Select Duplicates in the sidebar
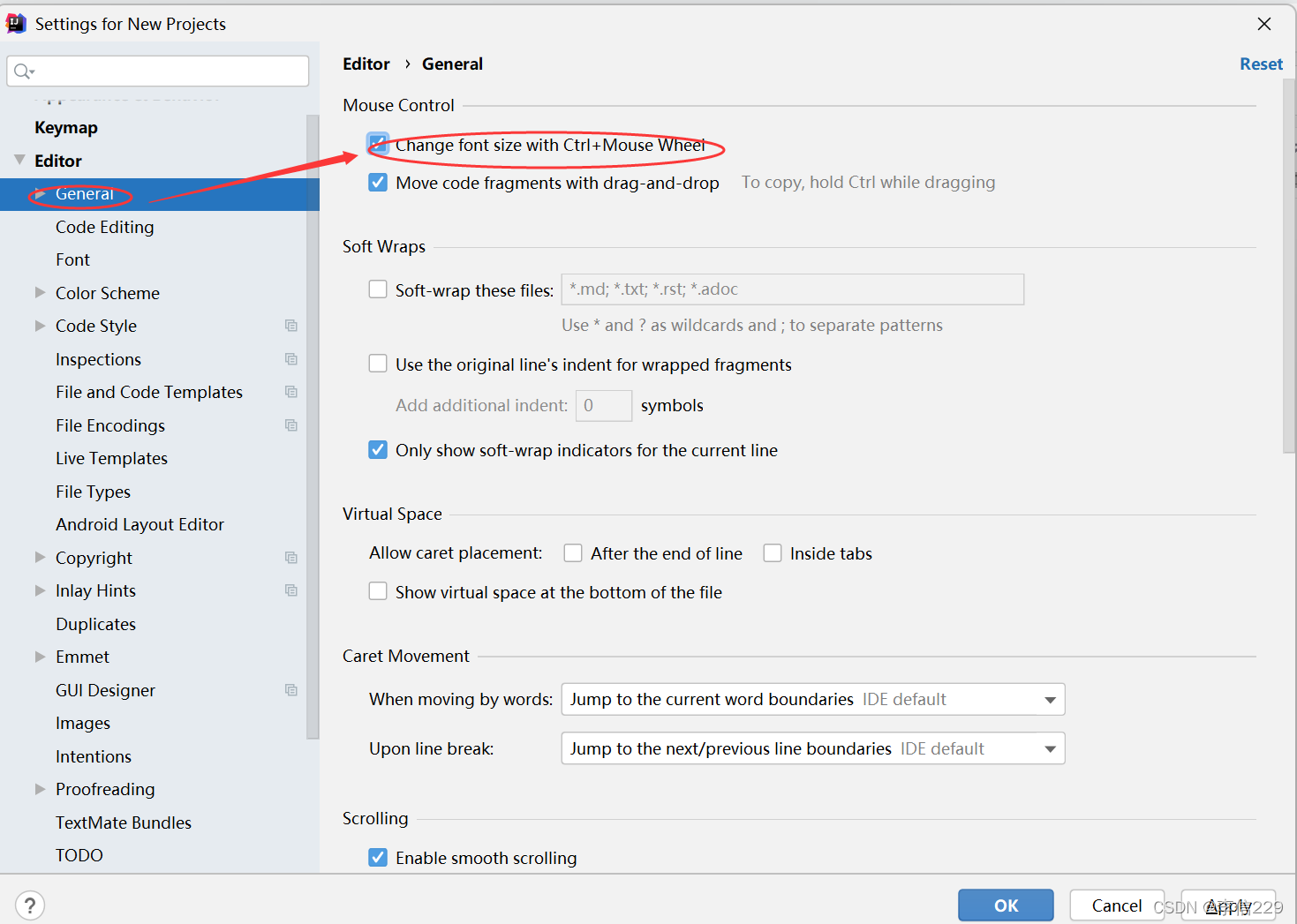 (95, 624)
